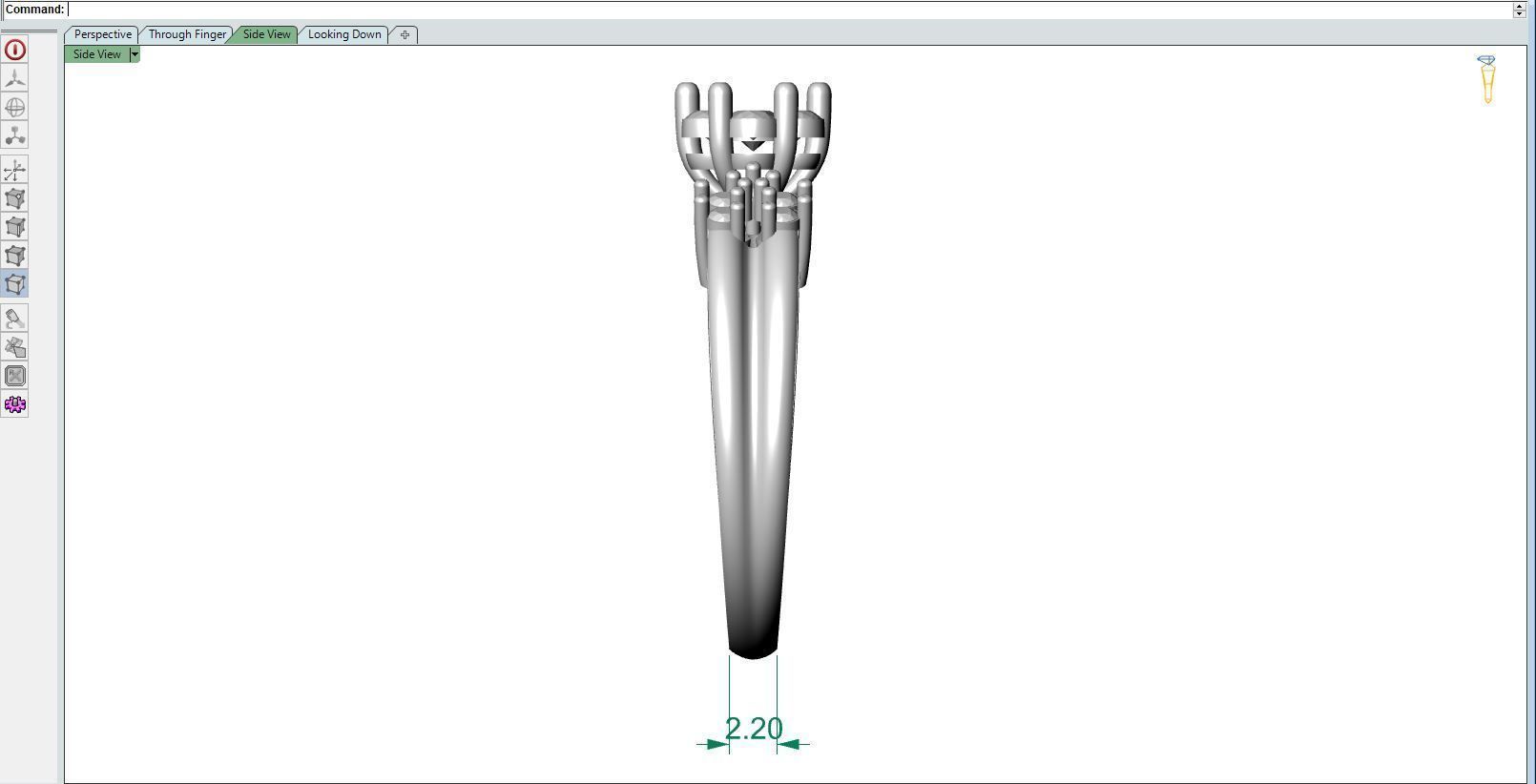Click the command history up arrow
Screen dimensions: 1536x784
[x=1520, y=6]
